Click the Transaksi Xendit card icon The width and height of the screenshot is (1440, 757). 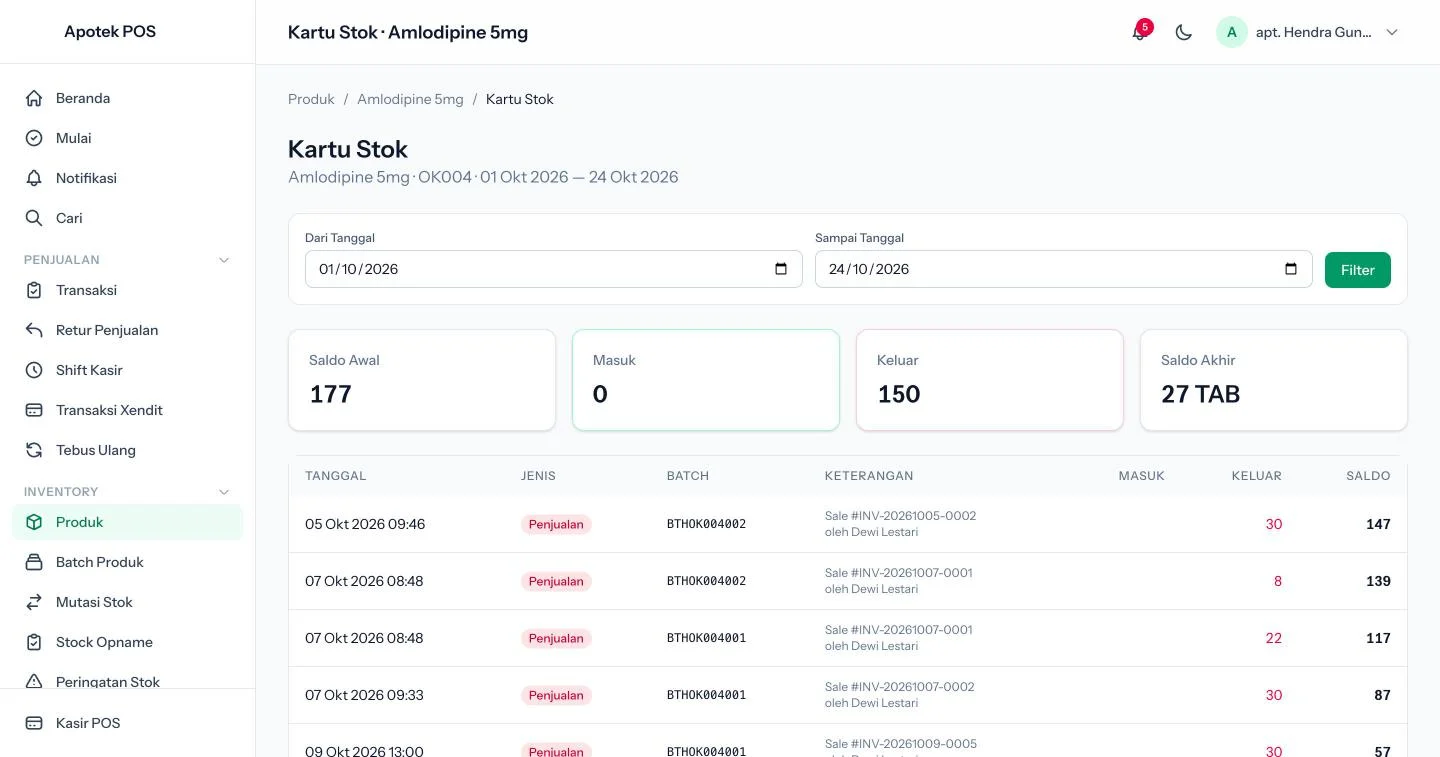click(34, 410)
